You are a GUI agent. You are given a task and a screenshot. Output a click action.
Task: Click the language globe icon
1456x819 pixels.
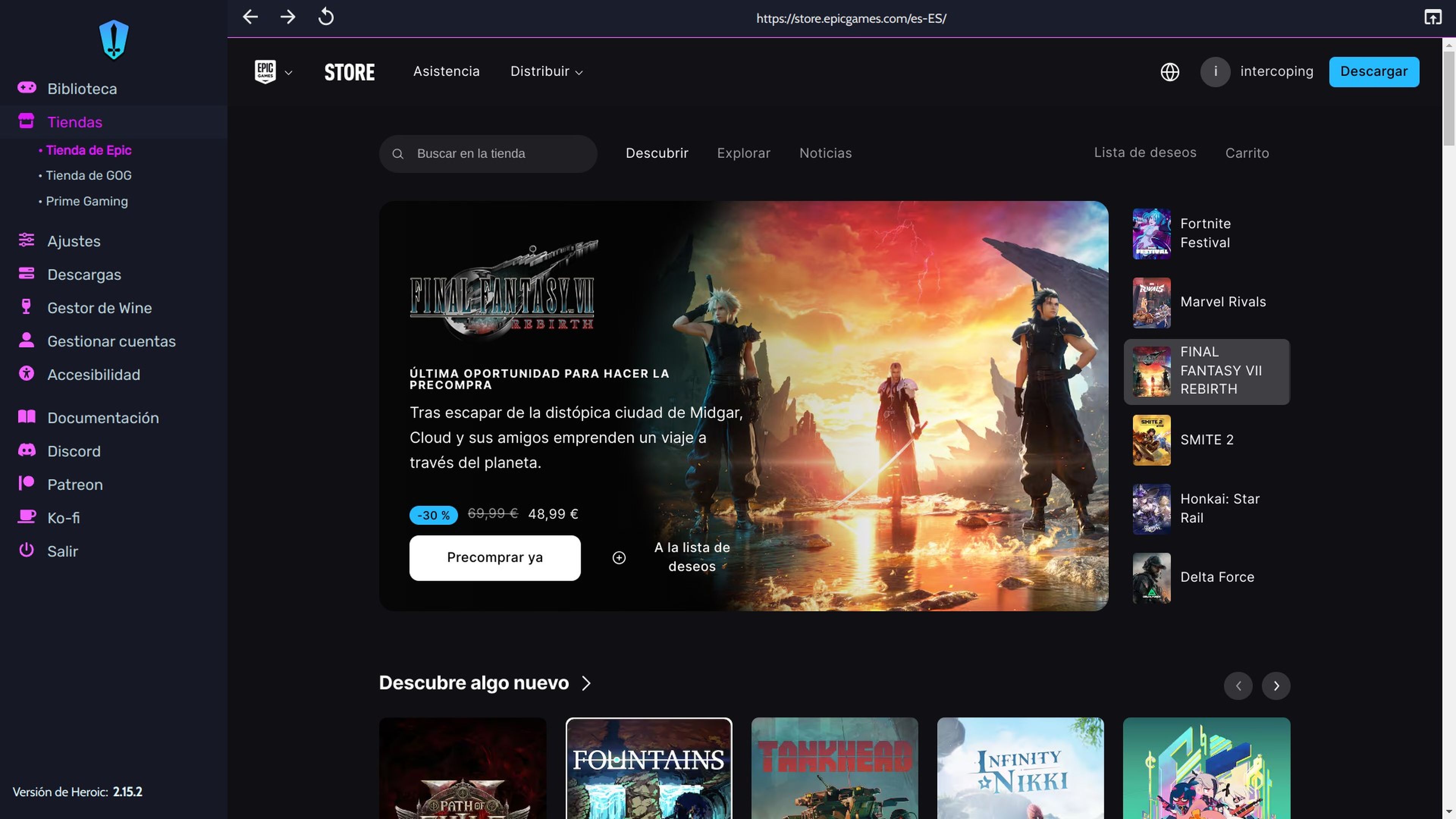tap(1169, 72)
